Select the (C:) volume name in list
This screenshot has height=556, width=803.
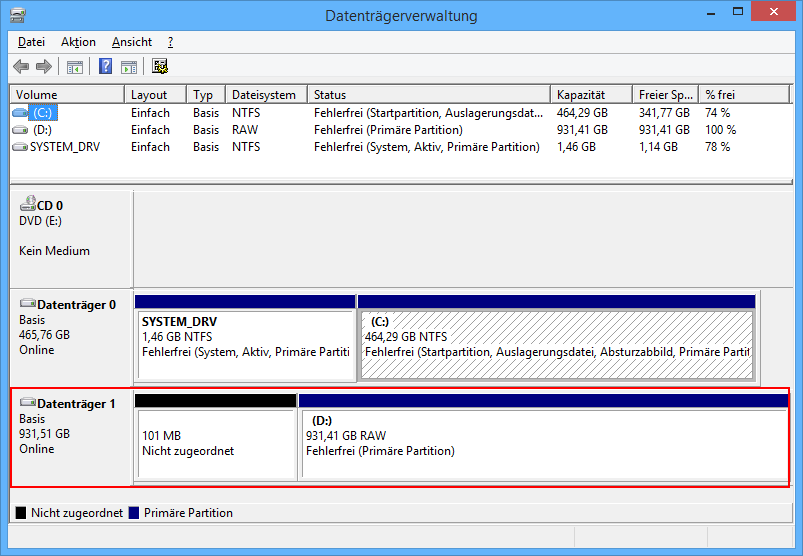pos(43,113)
